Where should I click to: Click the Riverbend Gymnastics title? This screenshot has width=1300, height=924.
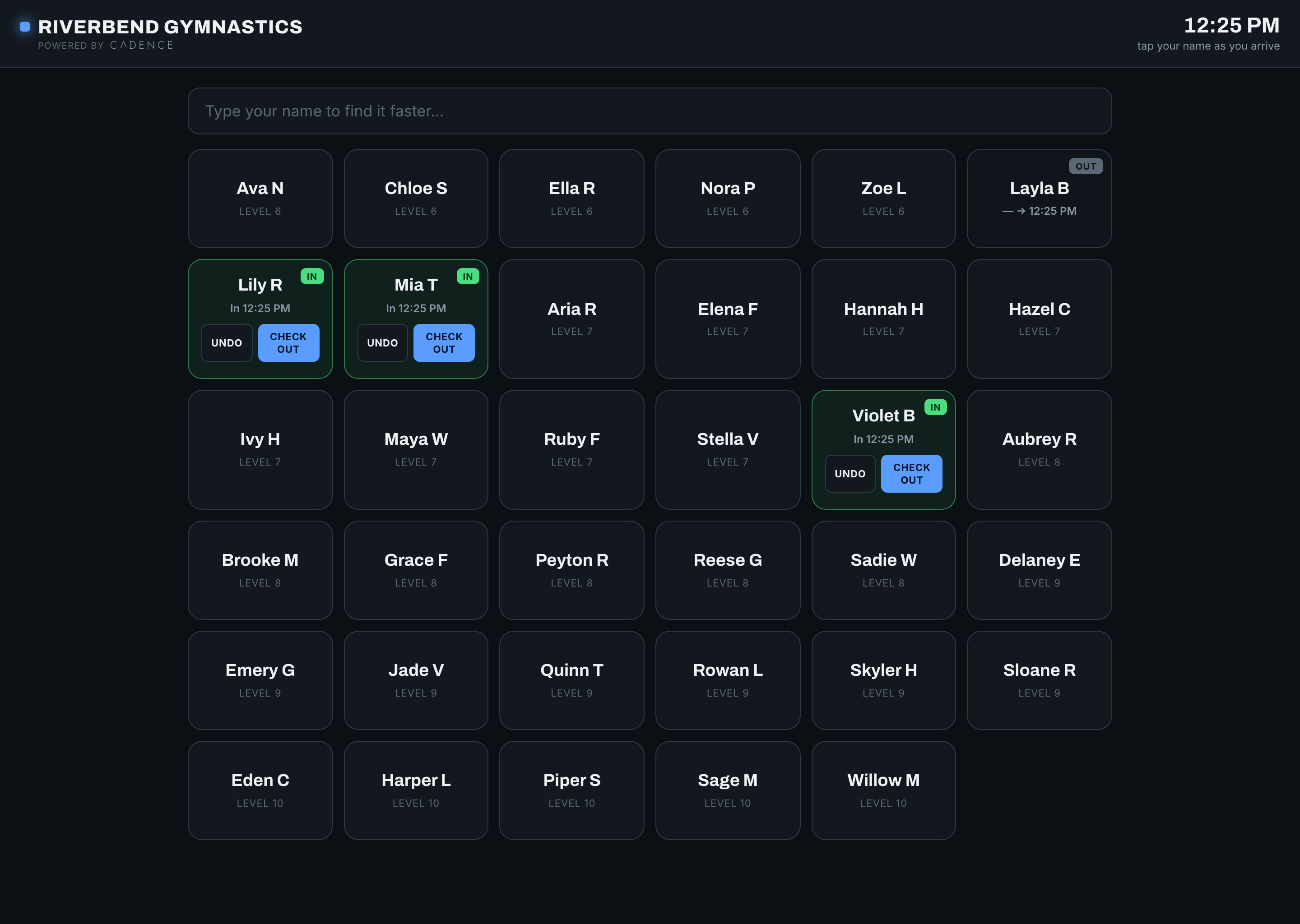[170, 27]
